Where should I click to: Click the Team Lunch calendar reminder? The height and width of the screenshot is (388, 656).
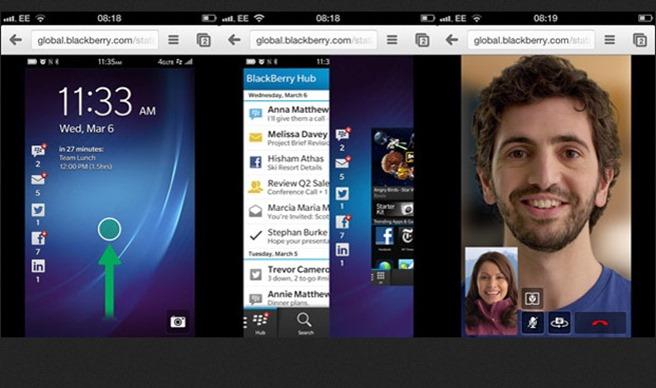(x=85, y=158)
